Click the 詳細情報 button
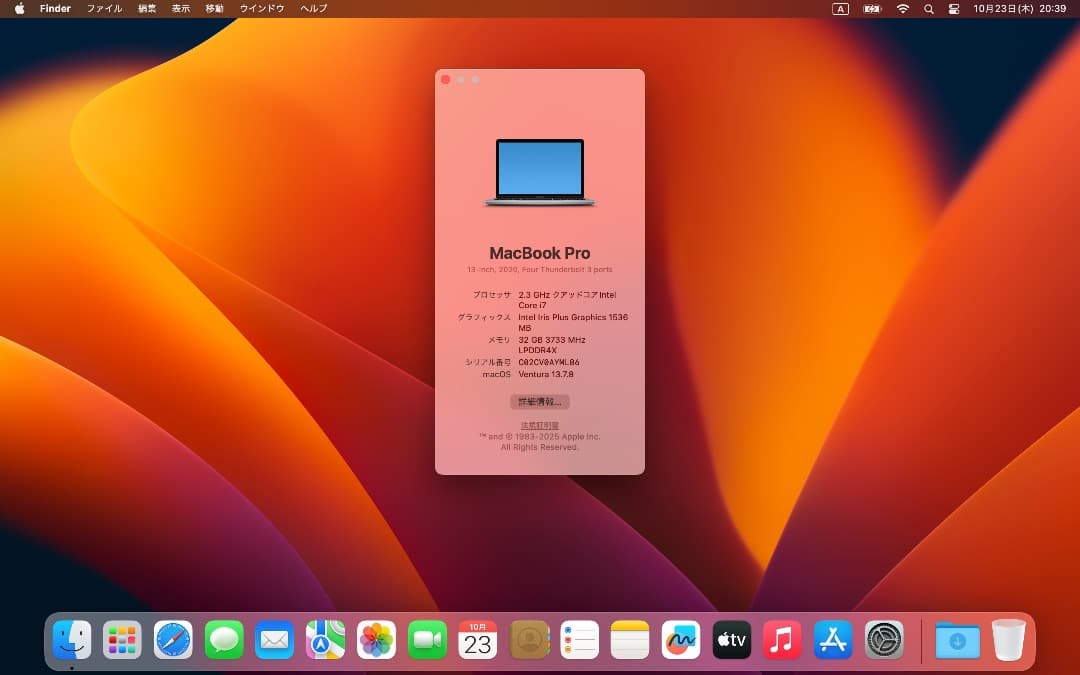 tap(540, 401)
